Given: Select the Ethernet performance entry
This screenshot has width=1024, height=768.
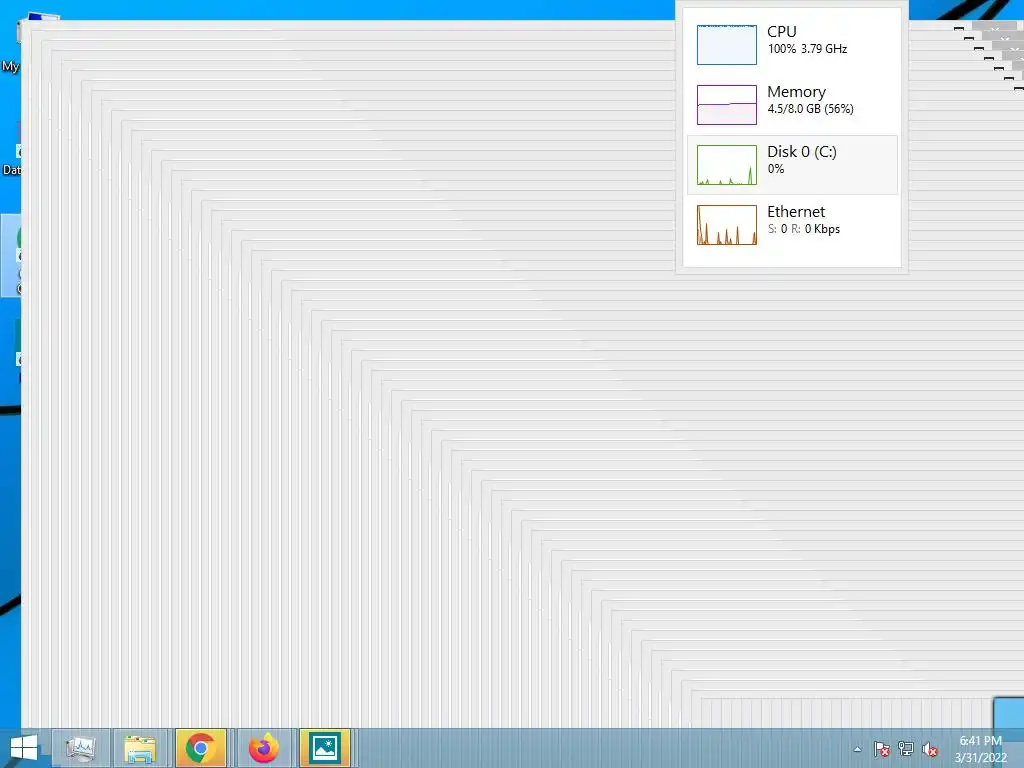Looking at the screenshot, I should click(792, 225).
